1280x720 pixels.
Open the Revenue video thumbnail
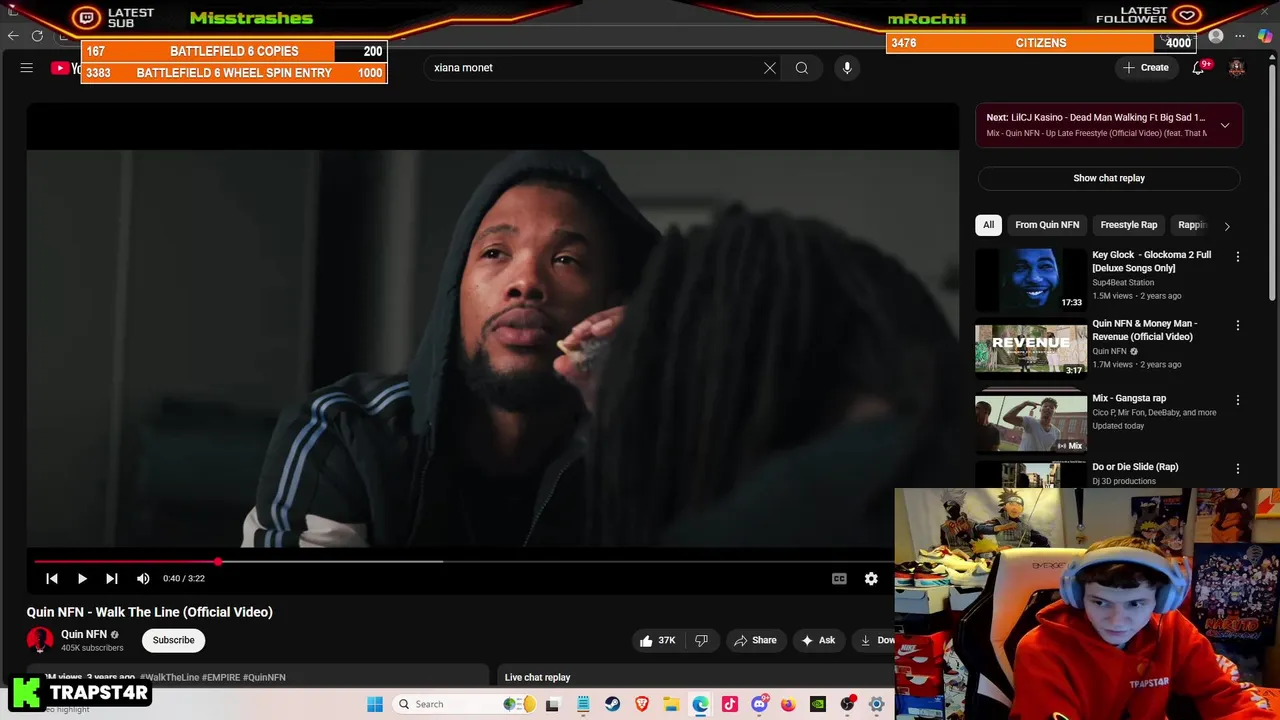1031,349
